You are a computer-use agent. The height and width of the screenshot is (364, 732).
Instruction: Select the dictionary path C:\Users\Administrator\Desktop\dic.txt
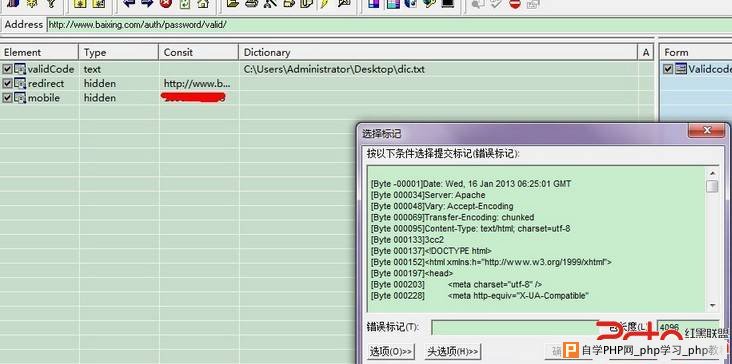[334, 69]
